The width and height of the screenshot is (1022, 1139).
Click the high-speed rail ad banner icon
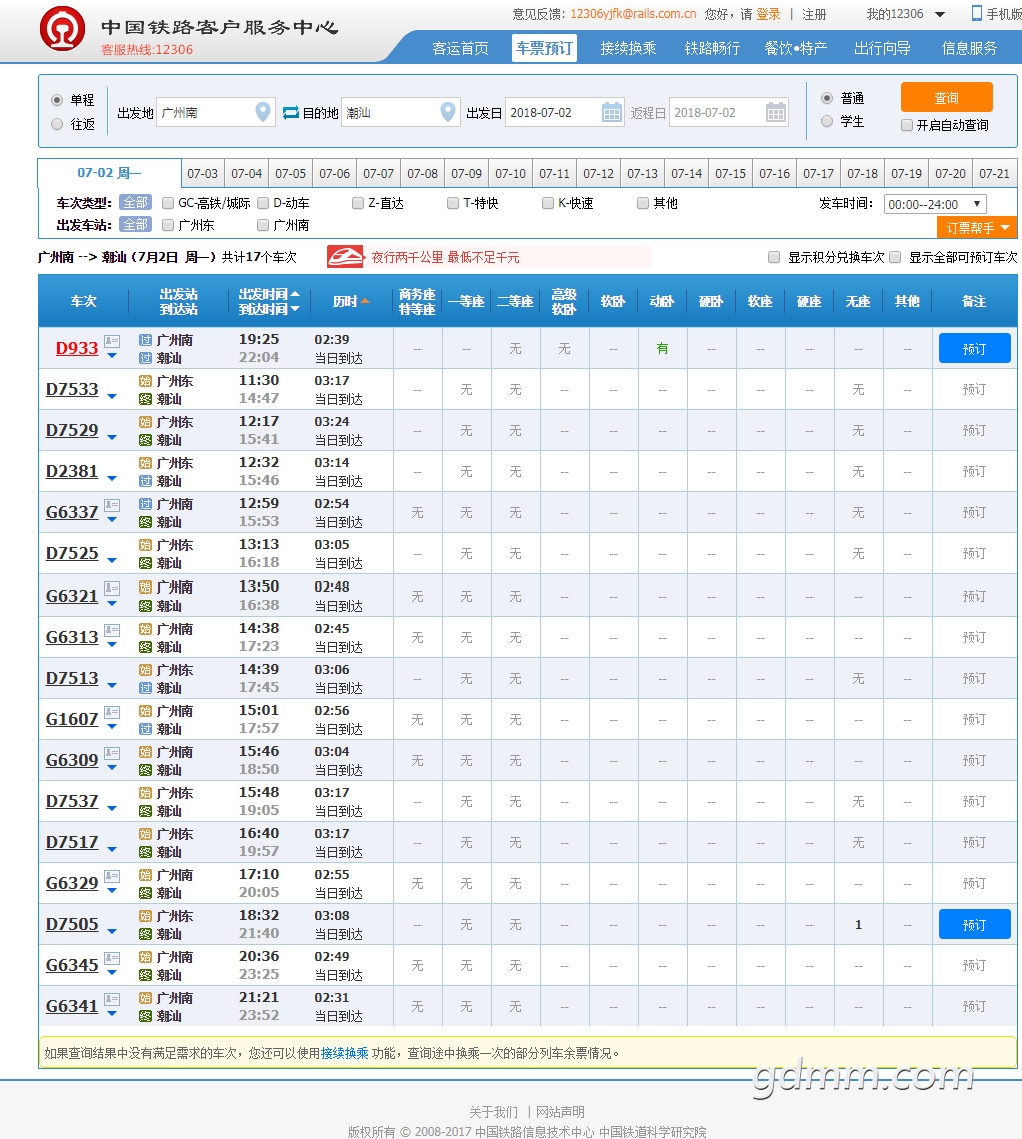coord(345,256)
